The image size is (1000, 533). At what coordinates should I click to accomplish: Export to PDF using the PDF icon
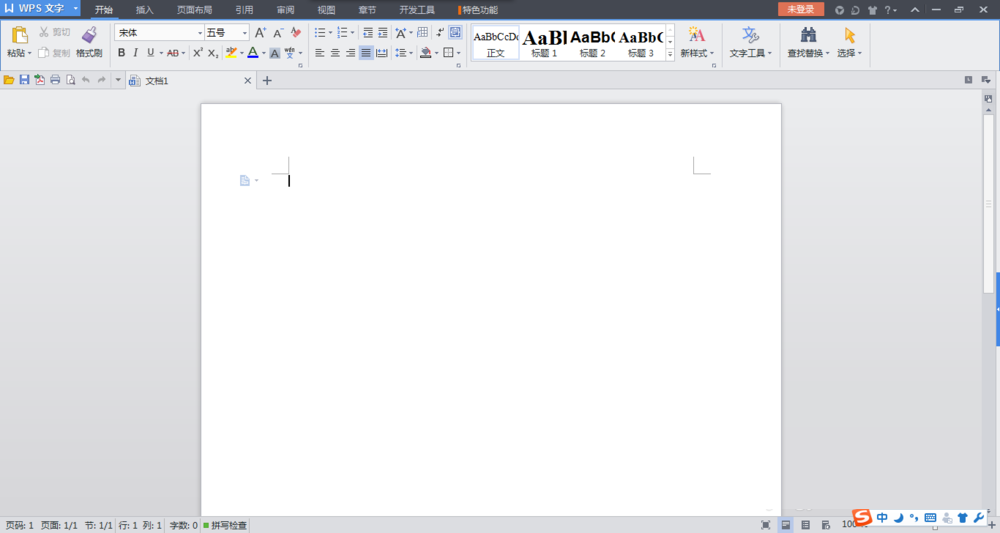coord(40,80)
